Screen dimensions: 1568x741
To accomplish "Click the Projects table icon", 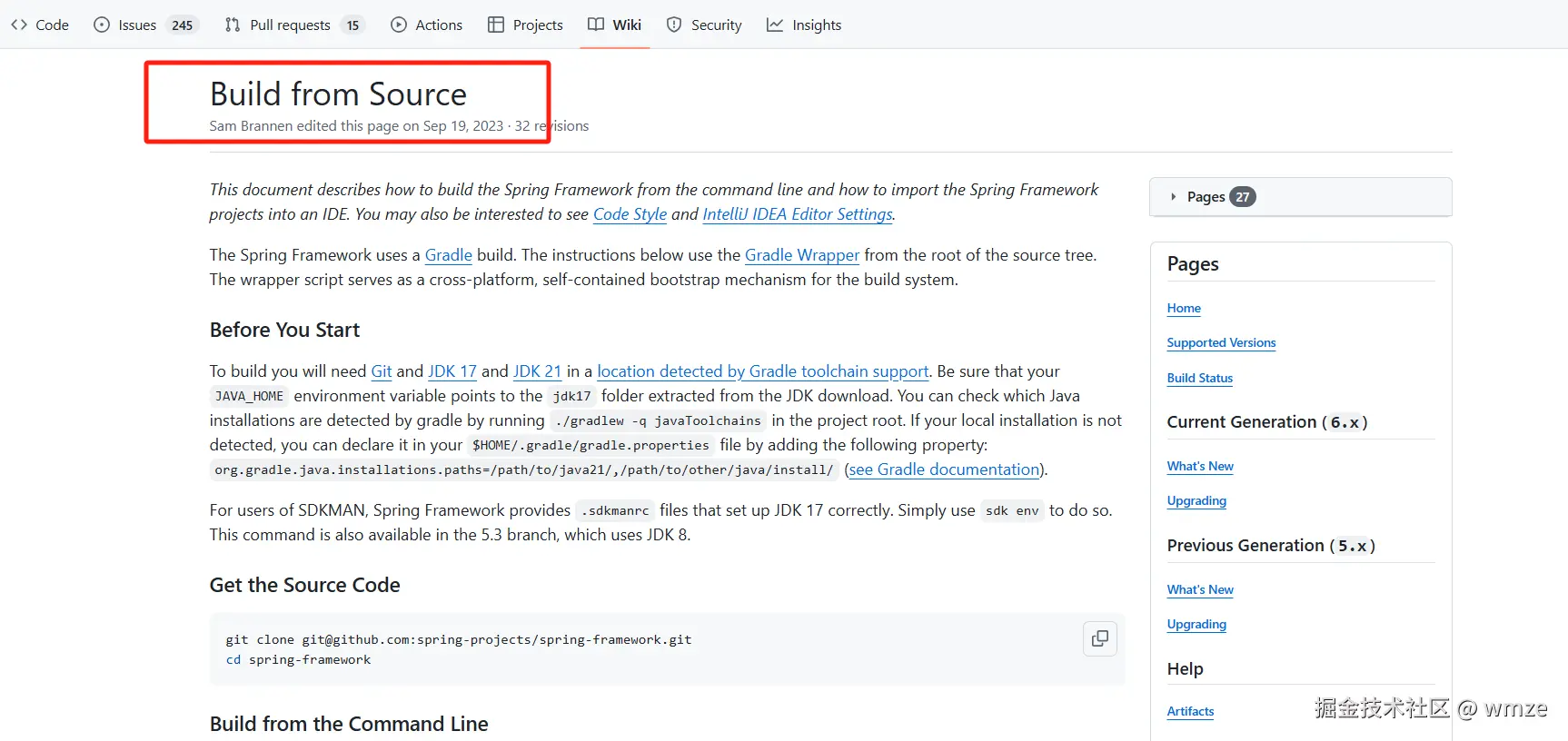I will (496, 25).
